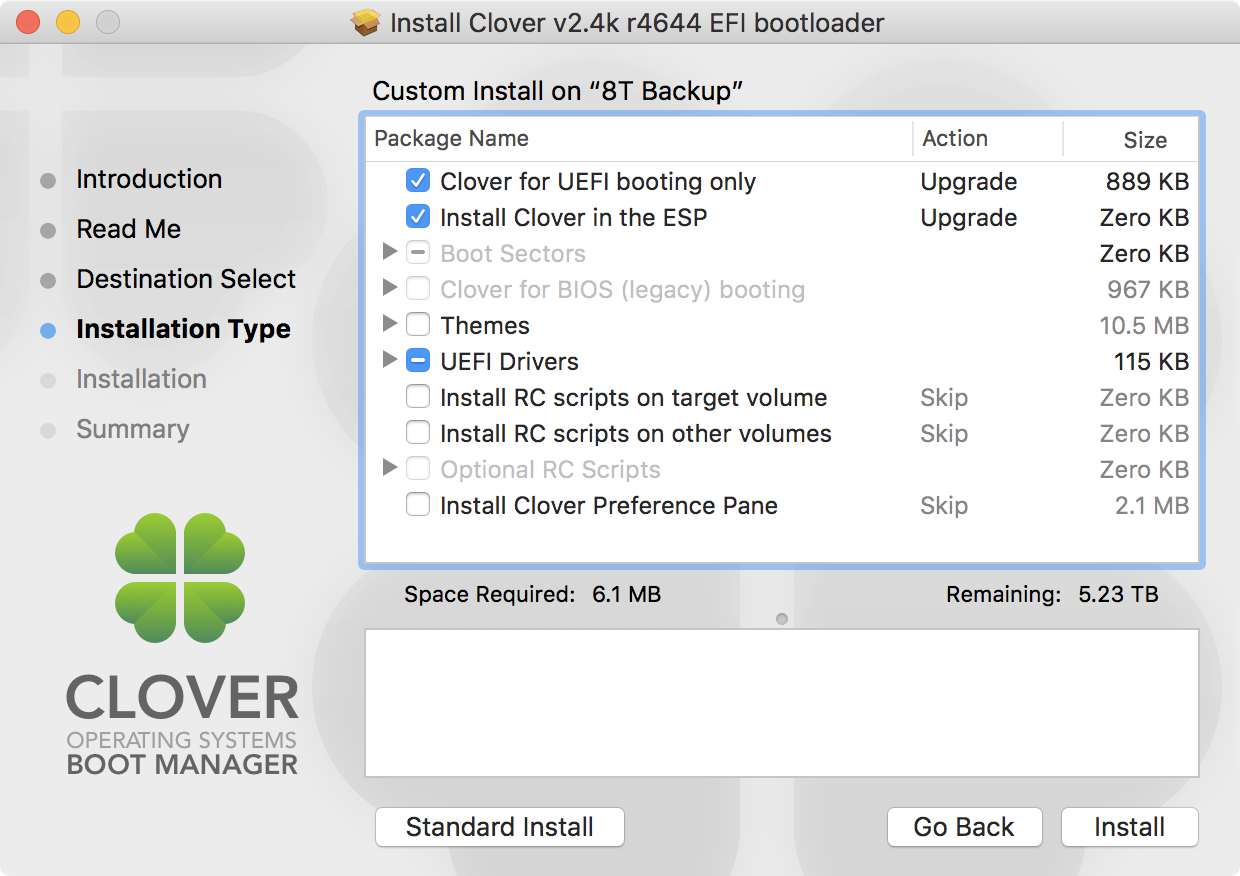The width and height of the screenshot is (1240, 876).
Task: Expand the Boot Sectors disclosure triangle
Action: [390, 253]
